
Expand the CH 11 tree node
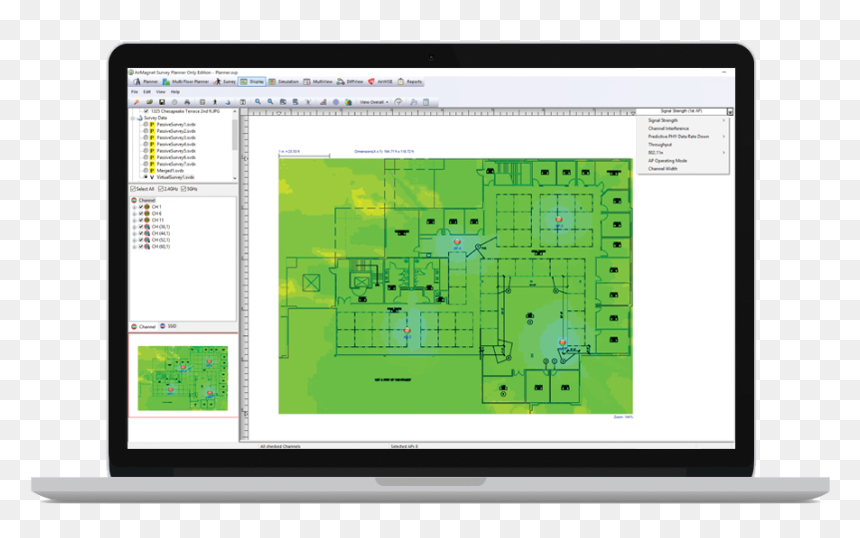click(134, 220)
